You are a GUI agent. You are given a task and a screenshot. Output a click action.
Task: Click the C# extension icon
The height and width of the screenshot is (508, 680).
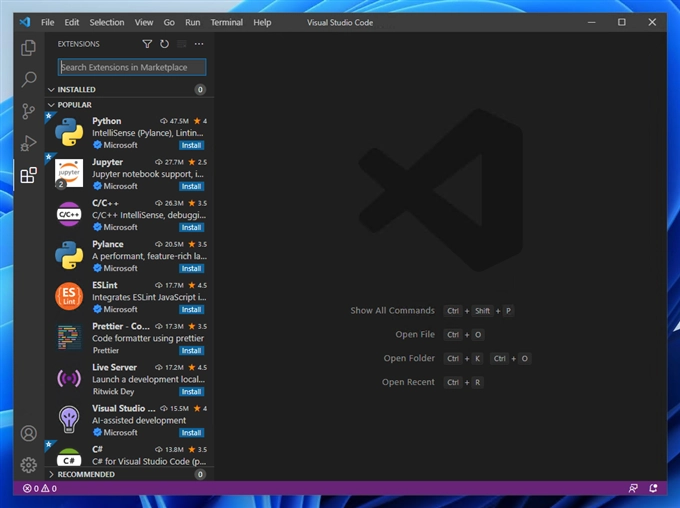point(69,457)
